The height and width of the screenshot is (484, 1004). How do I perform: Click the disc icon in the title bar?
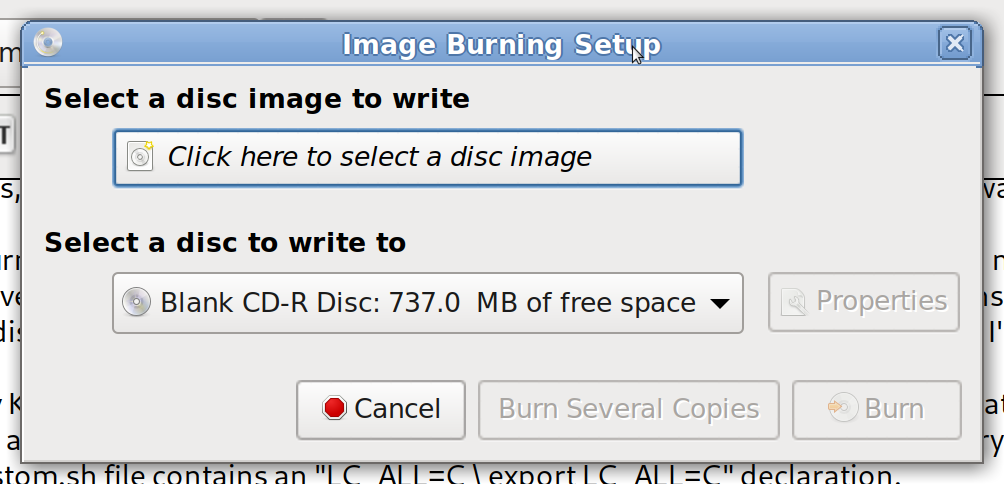point(47,43)
